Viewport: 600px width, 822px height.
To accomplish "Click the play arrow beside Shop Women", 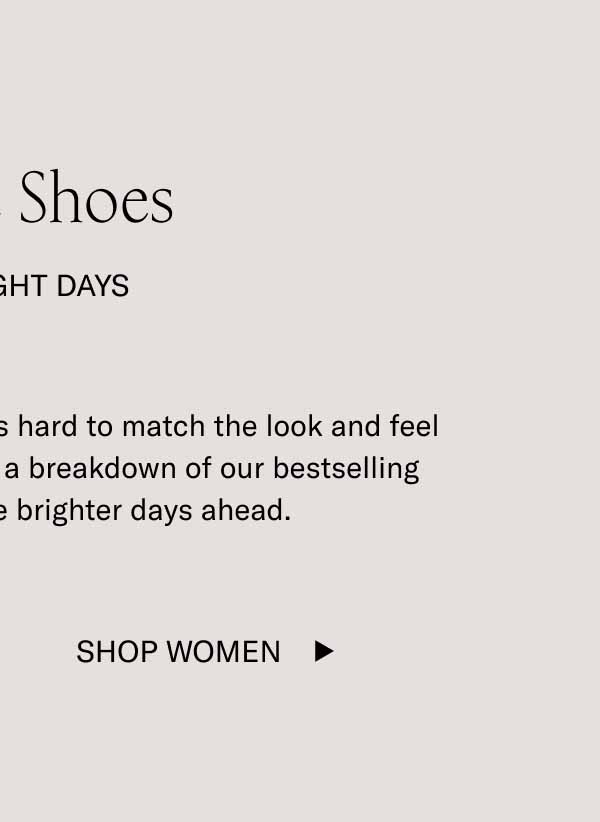I will [324, 652].
